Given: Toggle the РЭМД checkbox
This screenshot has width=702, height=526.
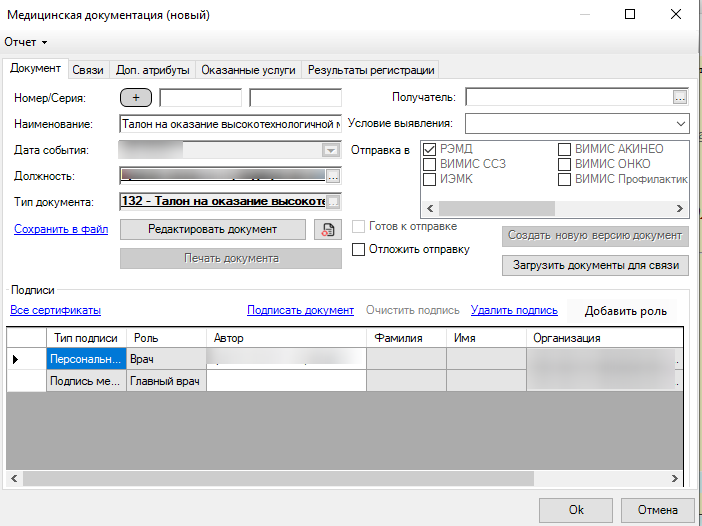Looking at the screenshot, I should pos(429,149).
